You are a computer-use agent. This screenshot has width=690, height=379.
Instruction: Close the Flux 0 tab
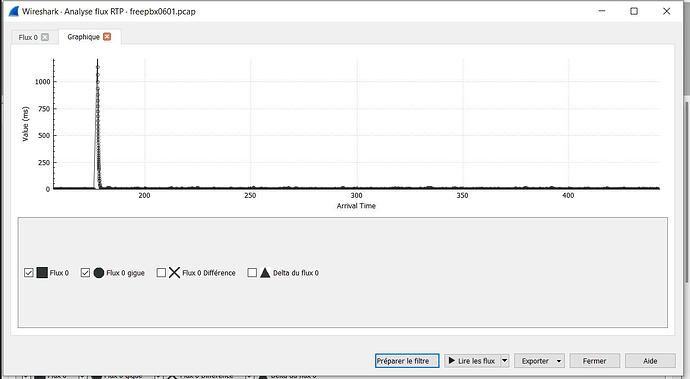click(45, 37)
